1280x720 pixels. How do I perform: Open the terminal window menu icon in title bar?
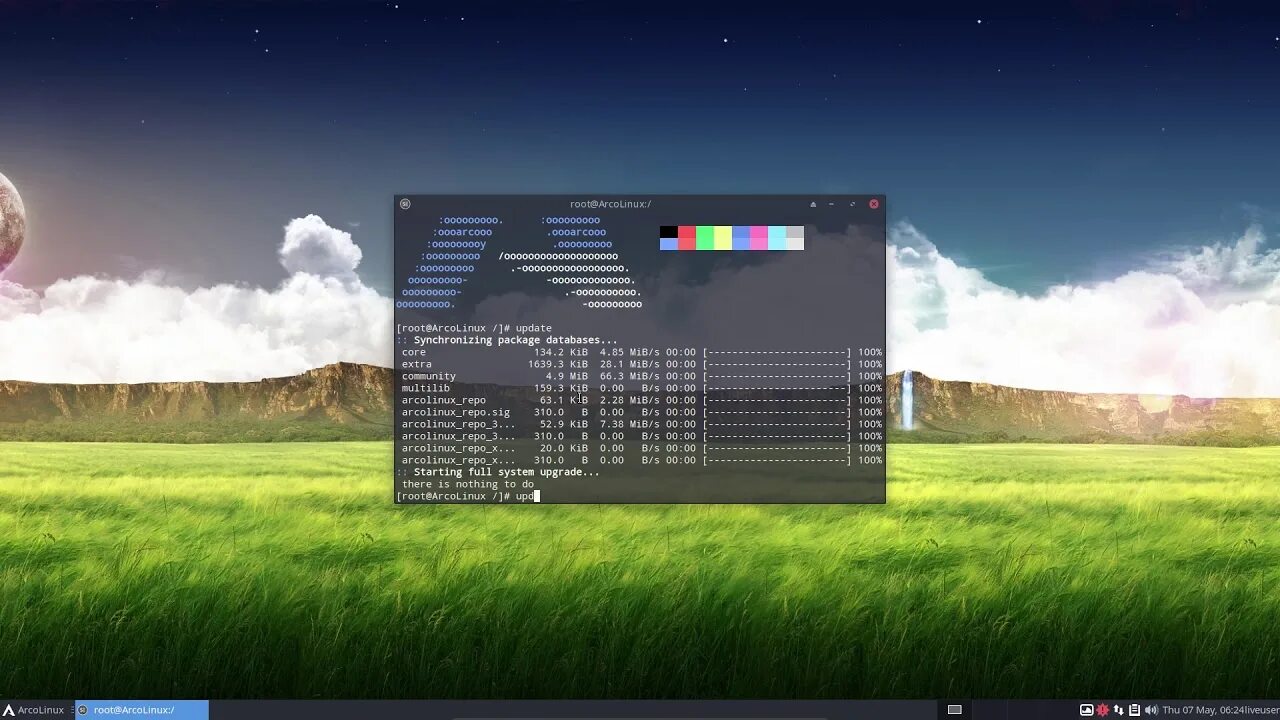pos(405,204)
